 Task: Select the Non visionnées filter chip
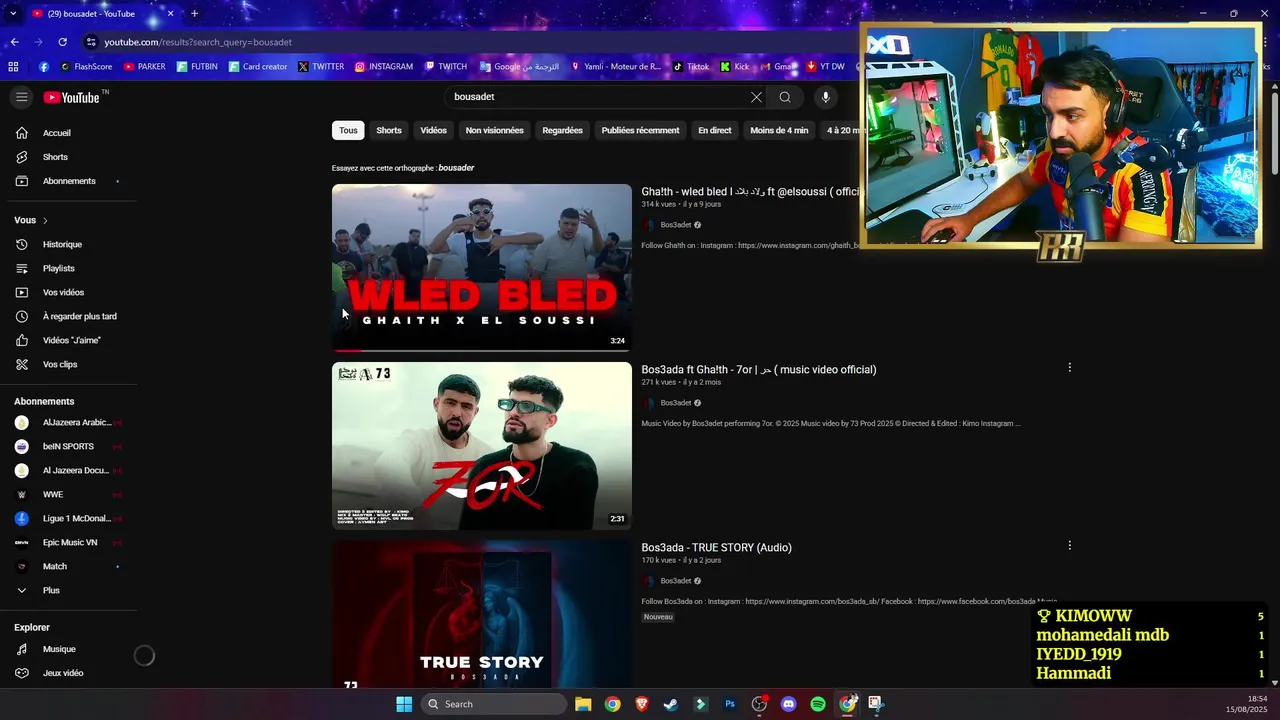494,130
